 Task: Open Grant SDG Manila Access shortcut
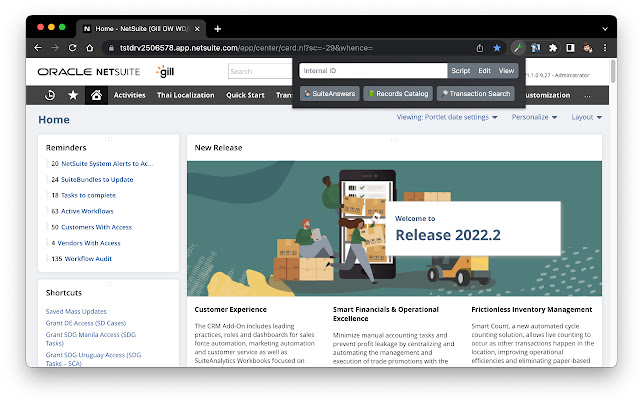[x=91, y=339]
